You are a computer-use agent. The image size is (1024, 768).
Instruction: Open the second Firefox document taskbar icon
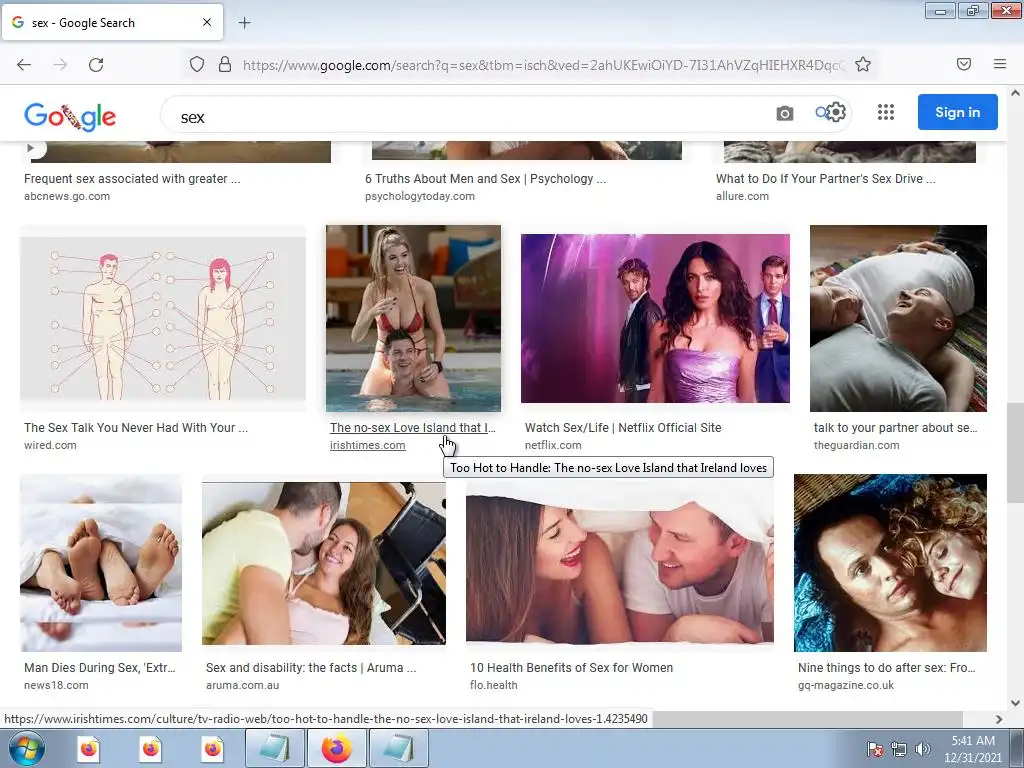click(150, 748)
